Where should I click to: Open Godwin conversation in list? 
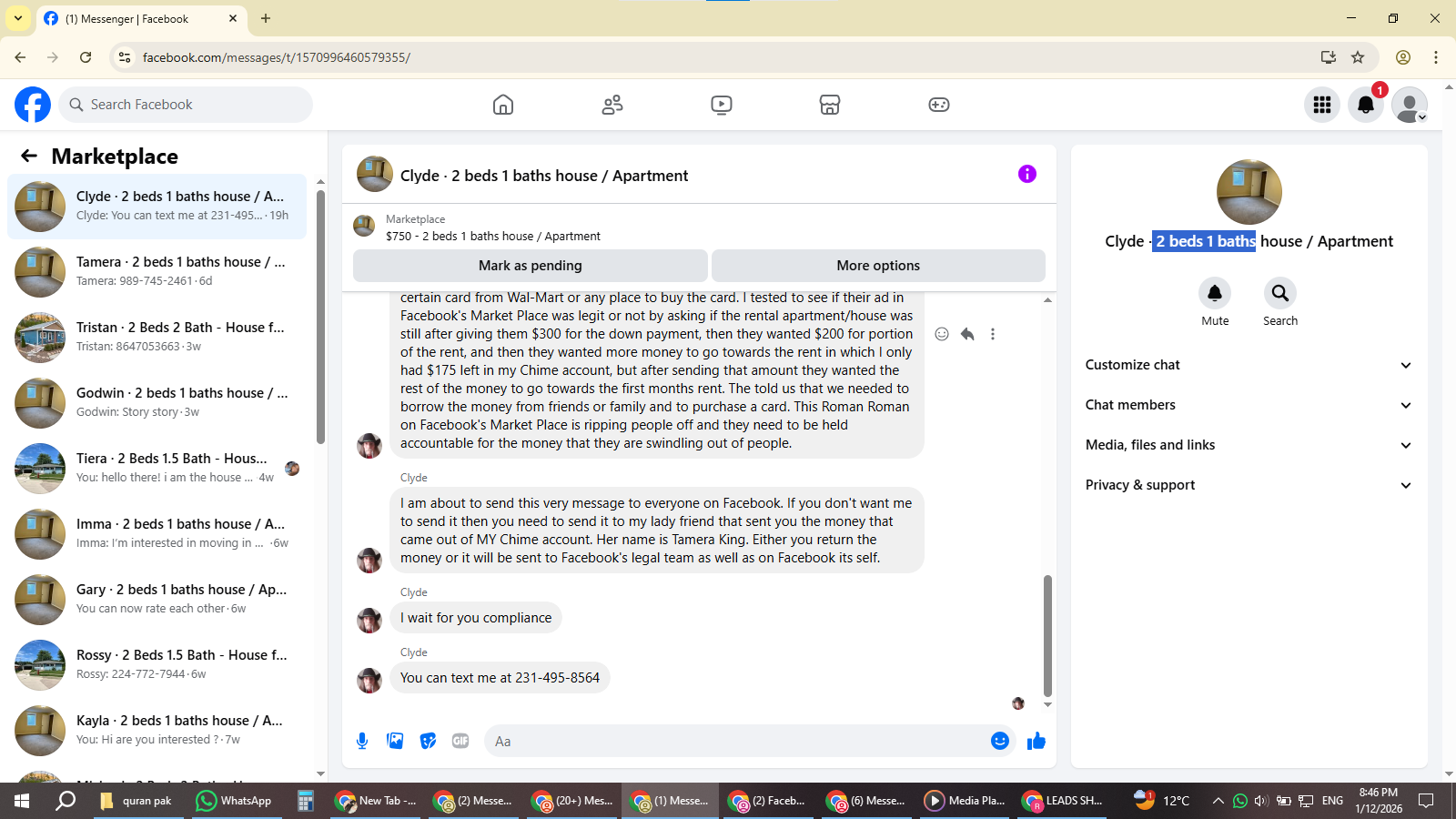(x=157, y=403)
